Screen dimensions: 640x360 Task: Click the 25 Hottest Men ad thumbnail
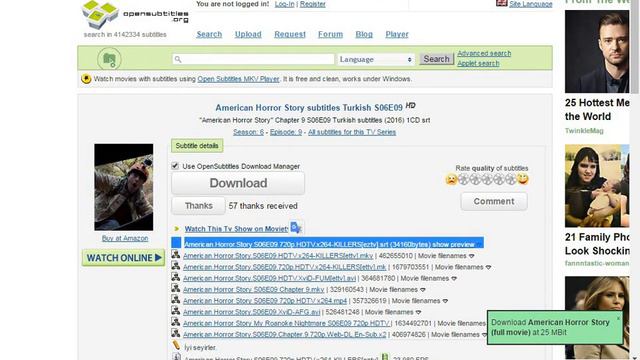597,51
